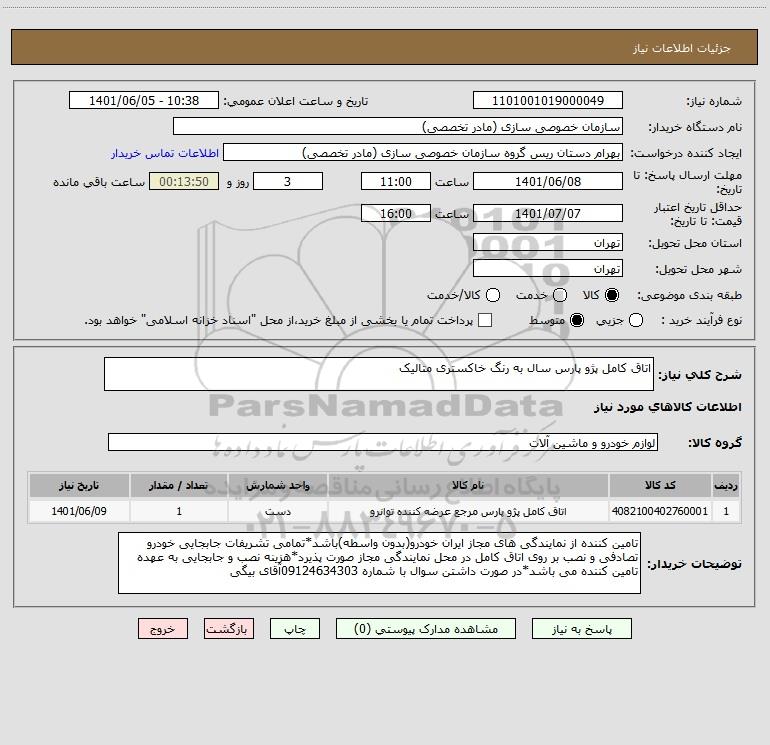Click the unit cell دست
Screen dimensions: 770x745
coord(278,511)
